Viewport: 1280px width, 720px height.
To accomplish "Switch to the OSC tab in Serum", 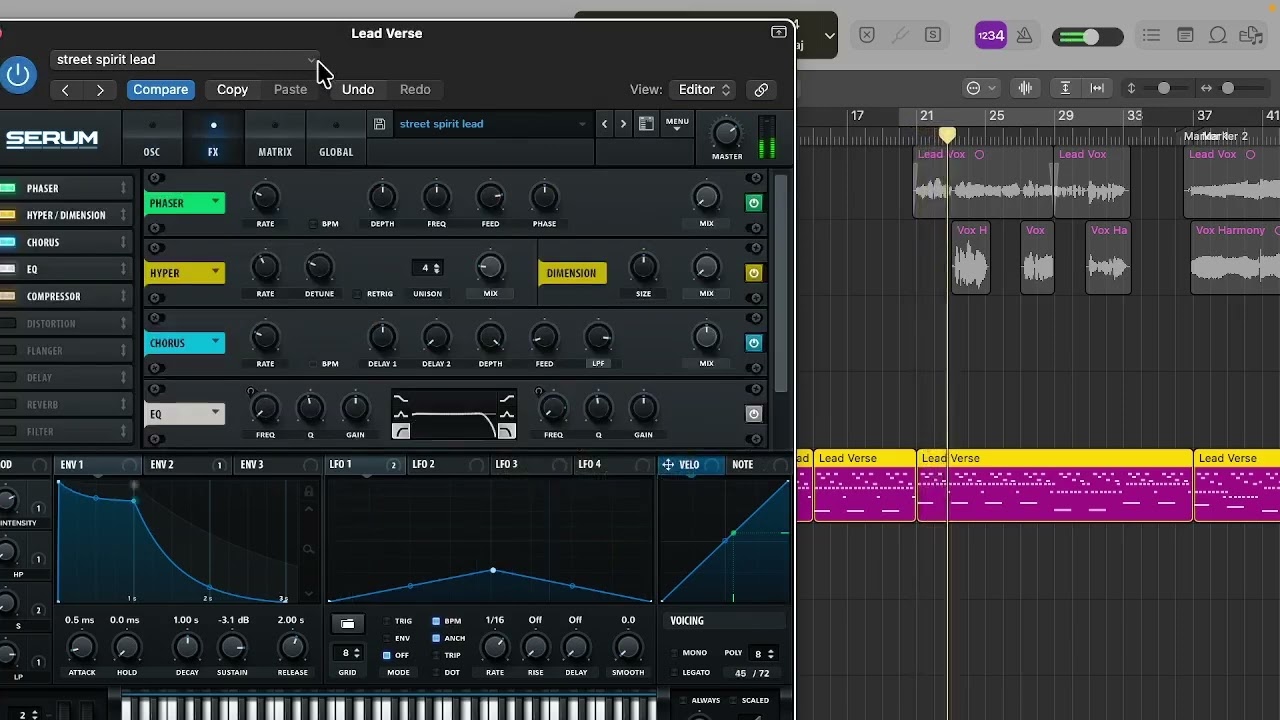I will tap(152, 139).
